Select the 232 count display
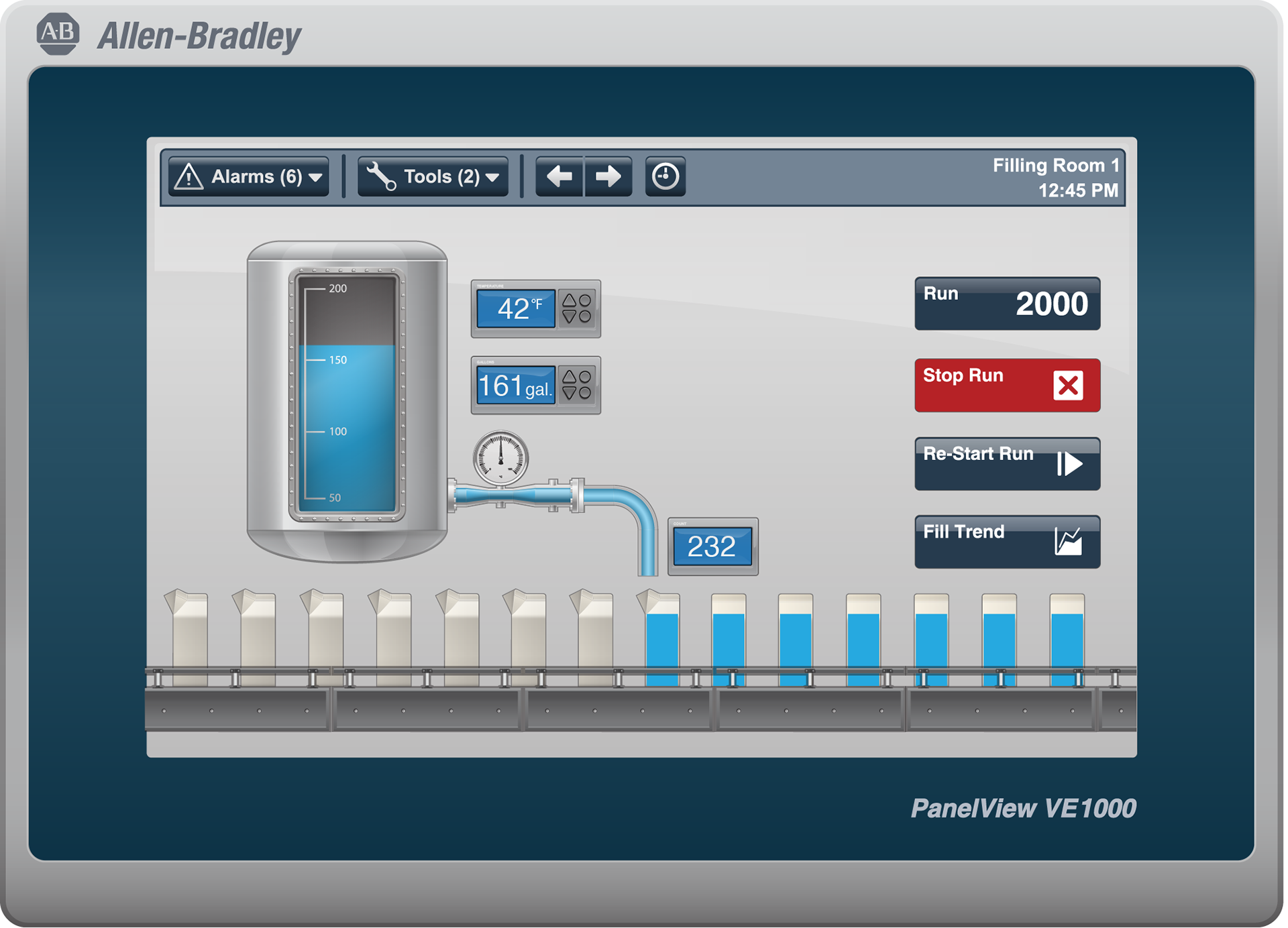The height and width of the screenshot is (928, 1288). [x=712, y=546]
